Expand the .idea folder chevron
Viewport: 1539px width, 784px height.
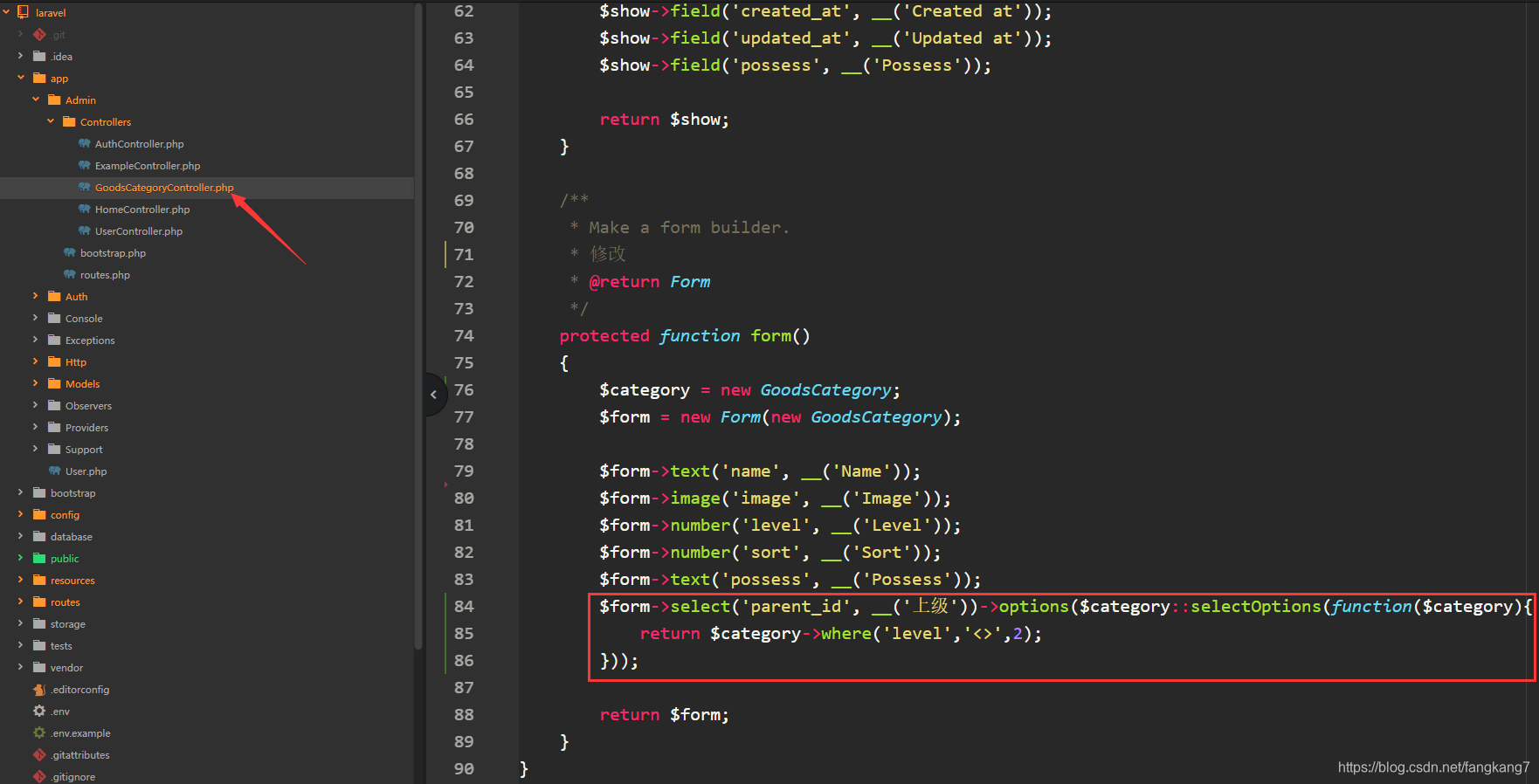tap(20, 56)
